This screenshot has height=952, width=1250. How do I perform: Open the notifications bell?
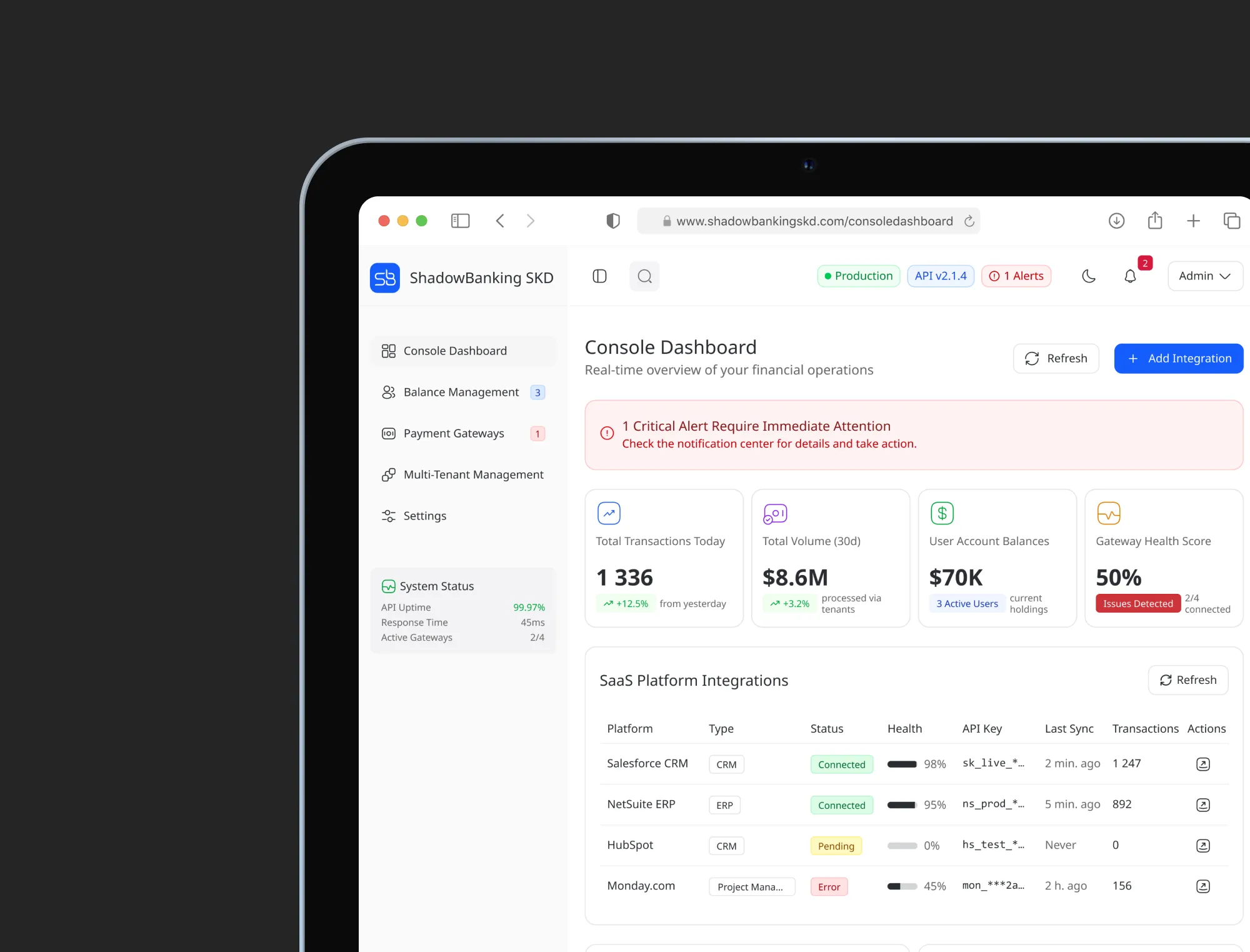(x=1130, y=276)
